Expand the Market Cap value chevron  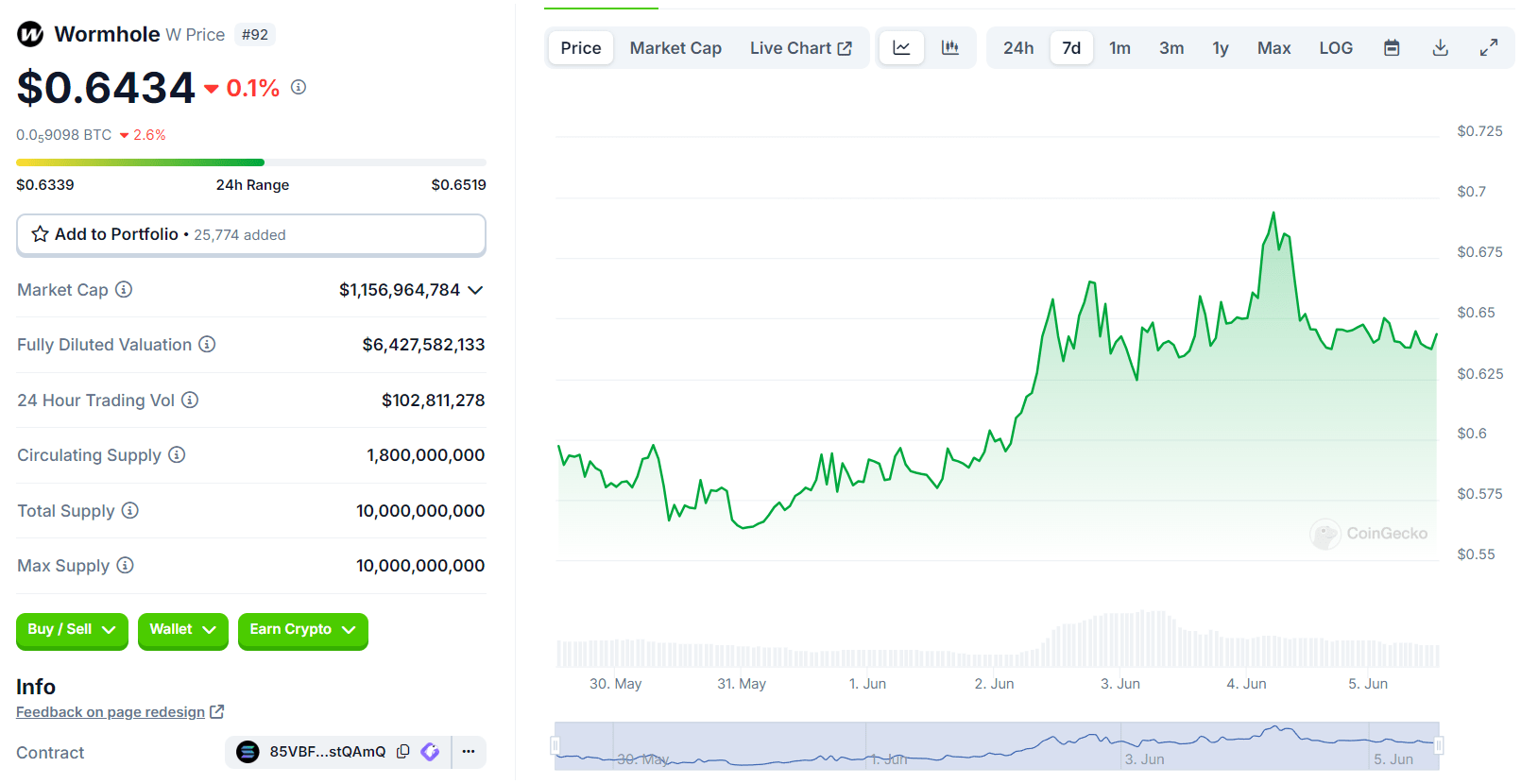tap(475, 290)
